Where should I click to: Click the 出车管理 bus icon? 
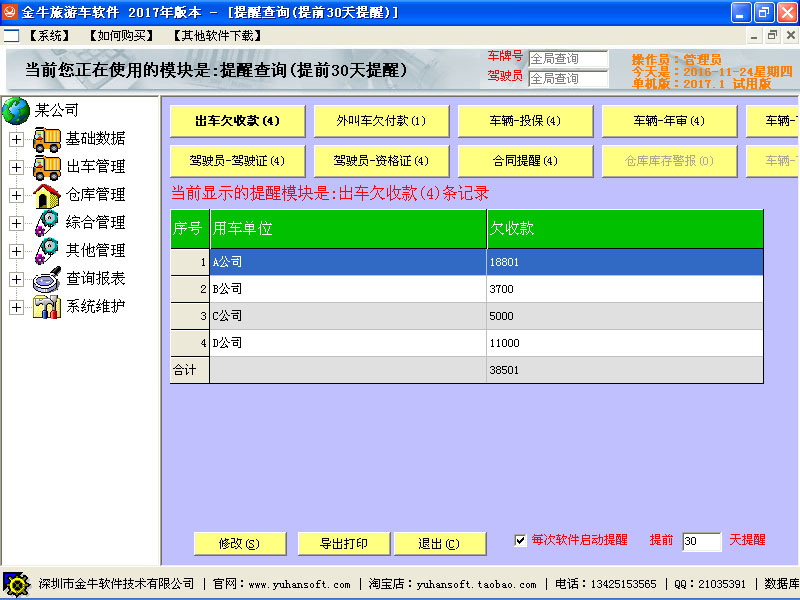tap(47, 167)
